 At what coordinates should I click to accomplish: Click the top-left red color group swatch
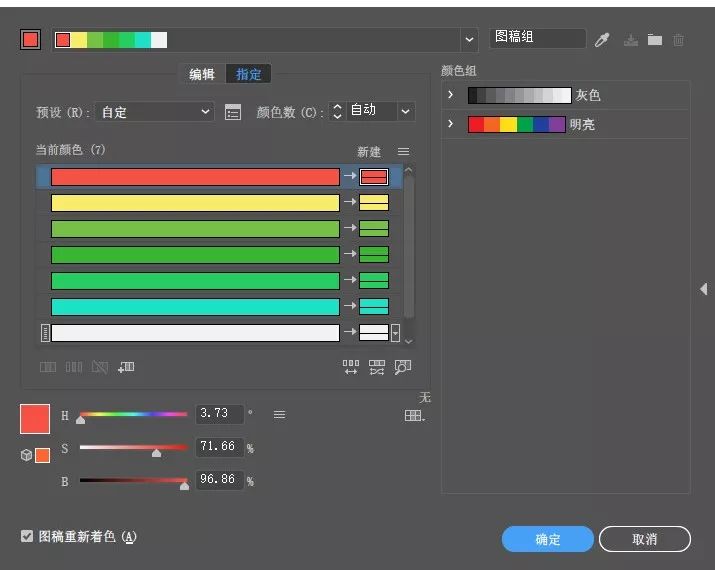click(31, 40)
